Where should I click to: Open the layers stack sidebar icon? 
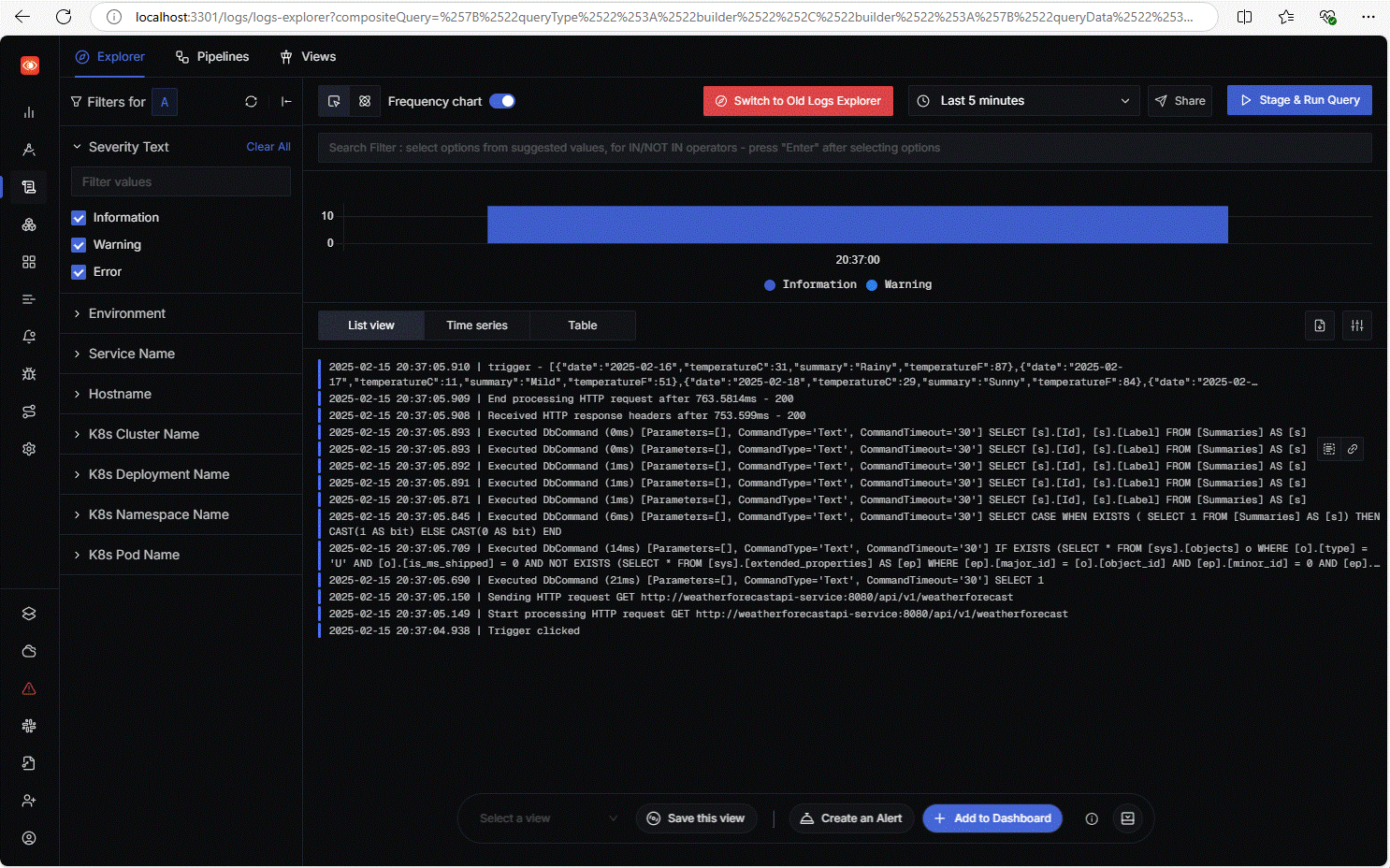coord(29,614)
